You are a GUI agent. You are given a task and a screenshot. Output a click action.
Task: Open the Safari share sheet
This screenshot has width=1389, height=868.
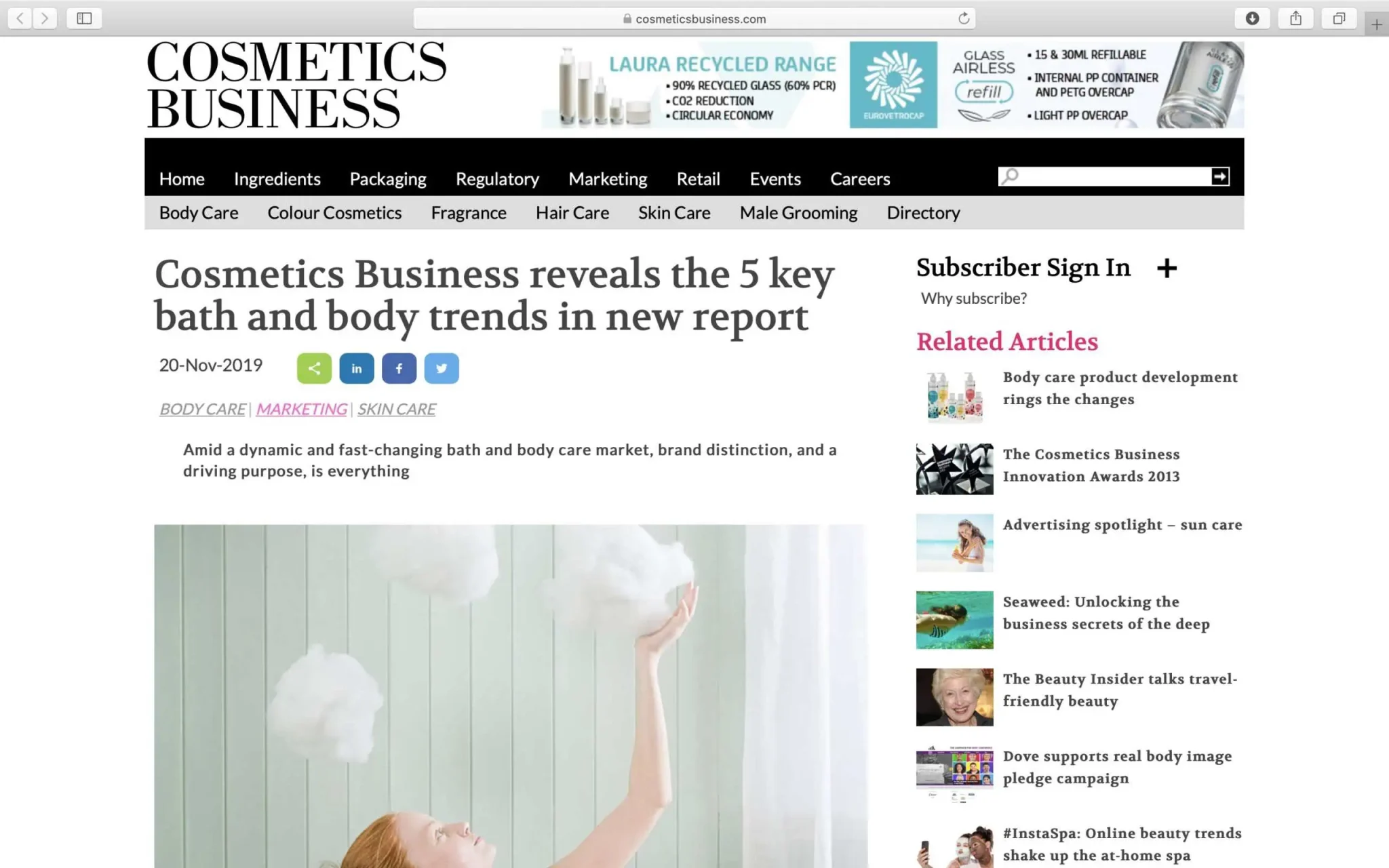coord(1295,18)
